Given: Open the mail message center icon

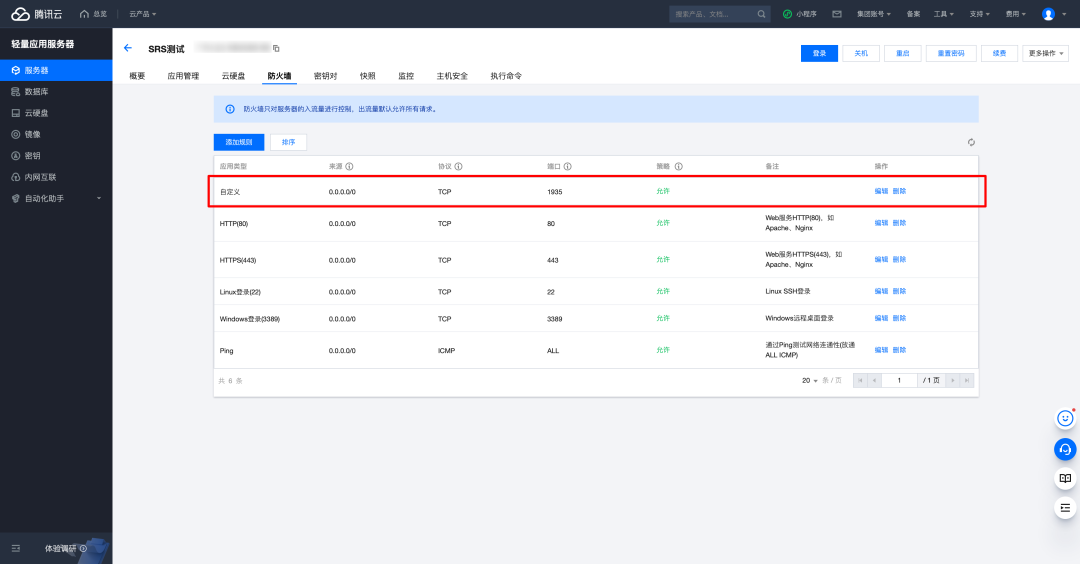Looking at the screenshot, I should coord(837,14).
